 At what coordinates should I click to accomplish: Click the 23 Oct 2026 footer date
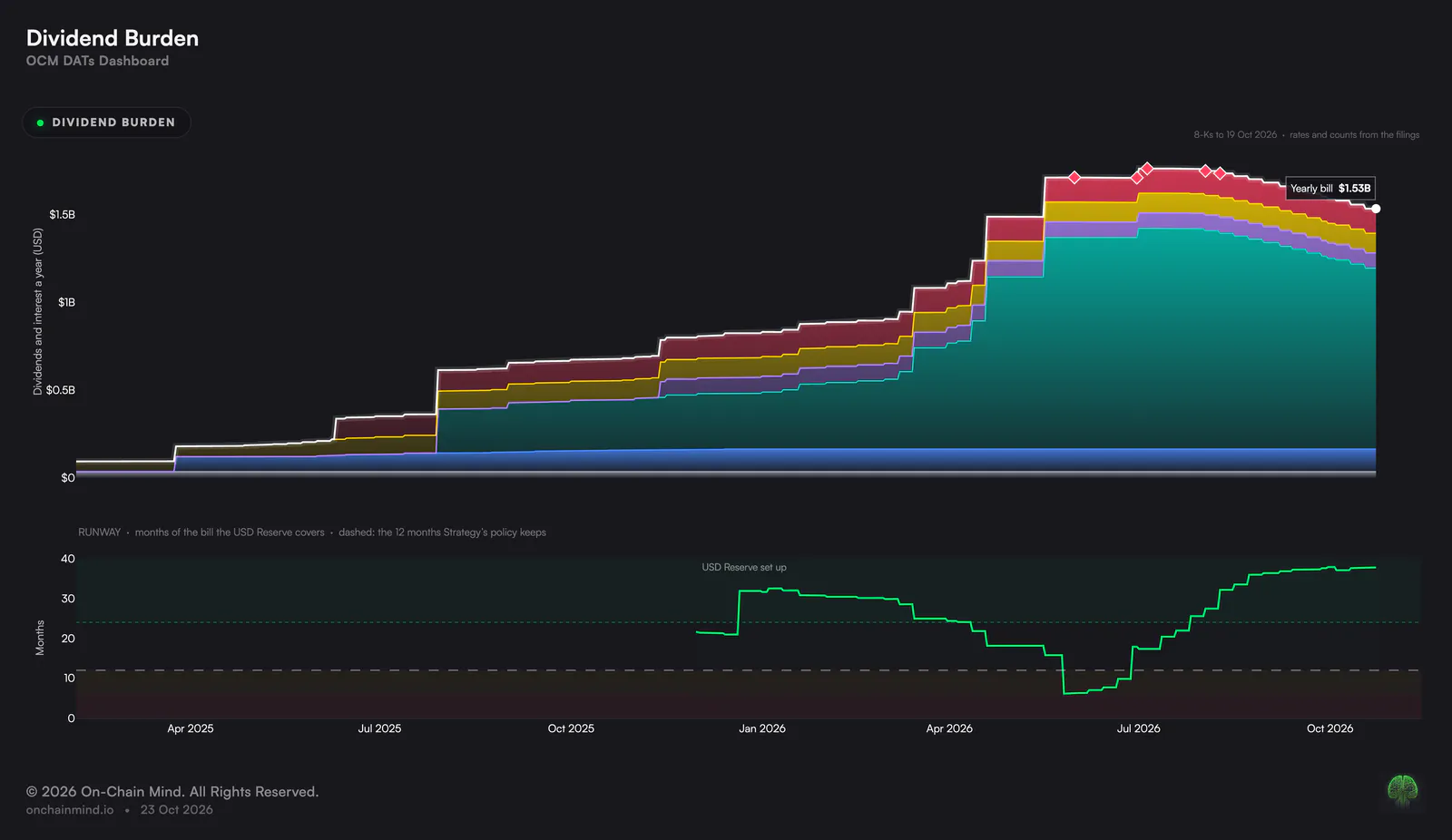coord(177,810)
